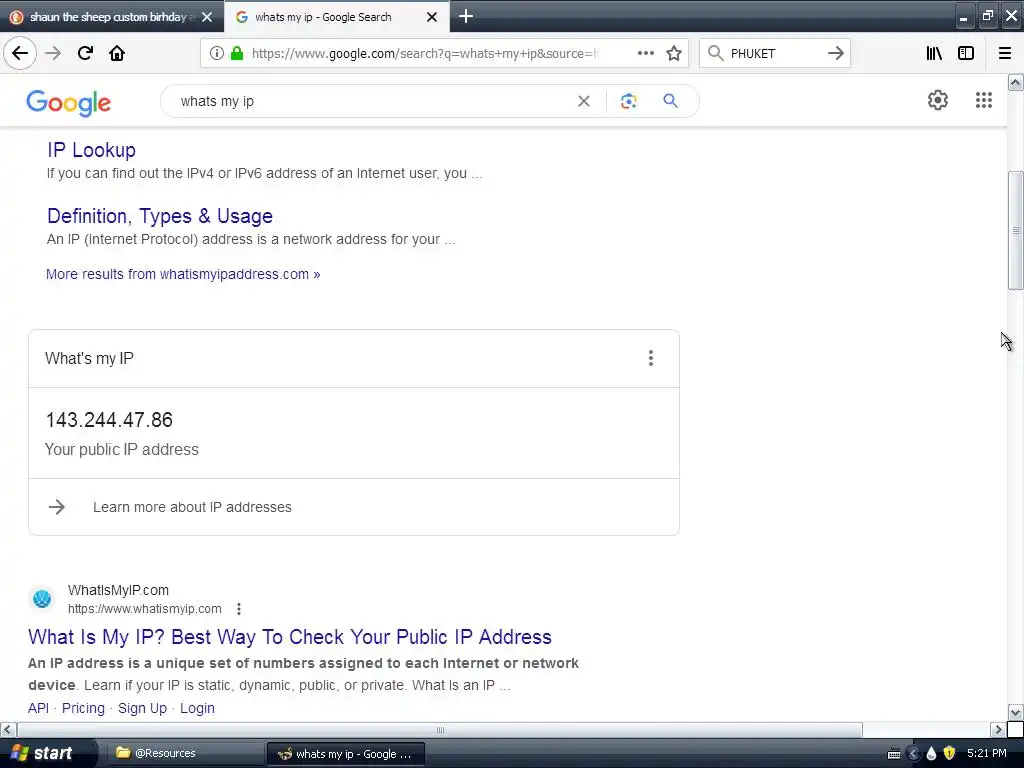1024x768 pixels.
Task: Open the What's my IP card options menu
Action: pyautogui.click(x=650, y=358)
